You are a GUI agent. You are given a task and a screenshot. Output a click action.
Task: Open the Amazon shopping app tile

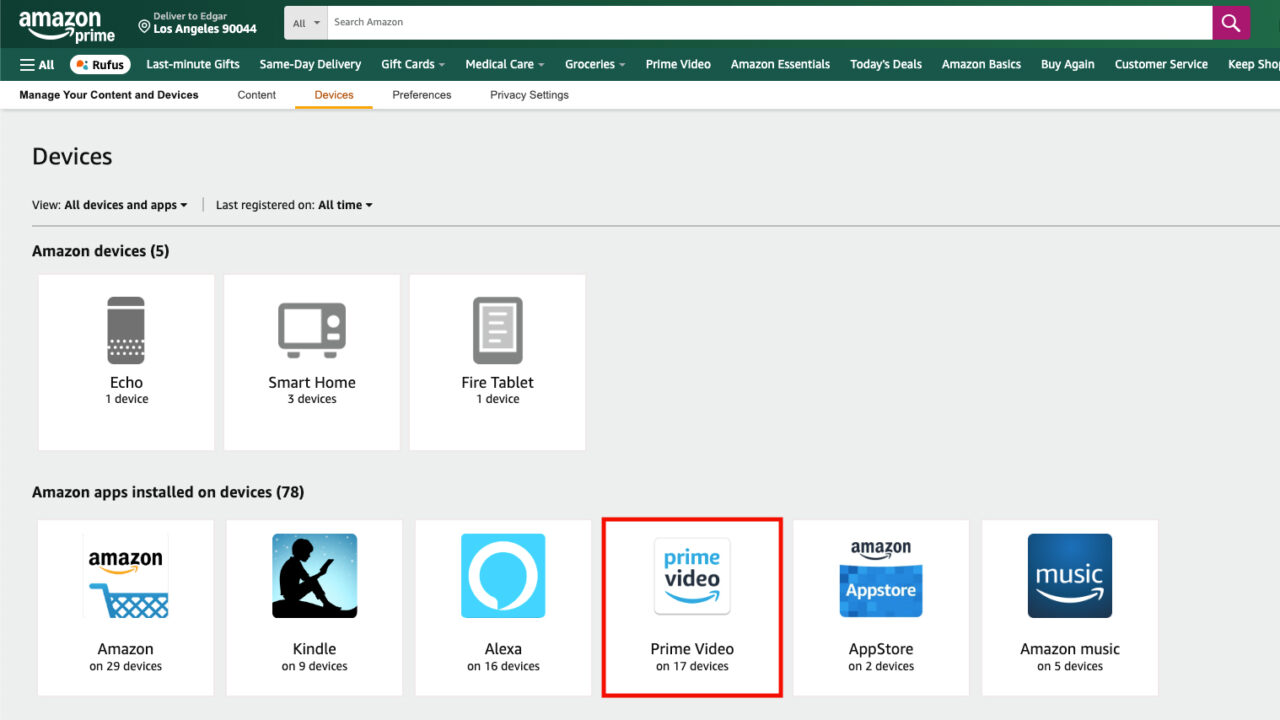coord(125,607)
